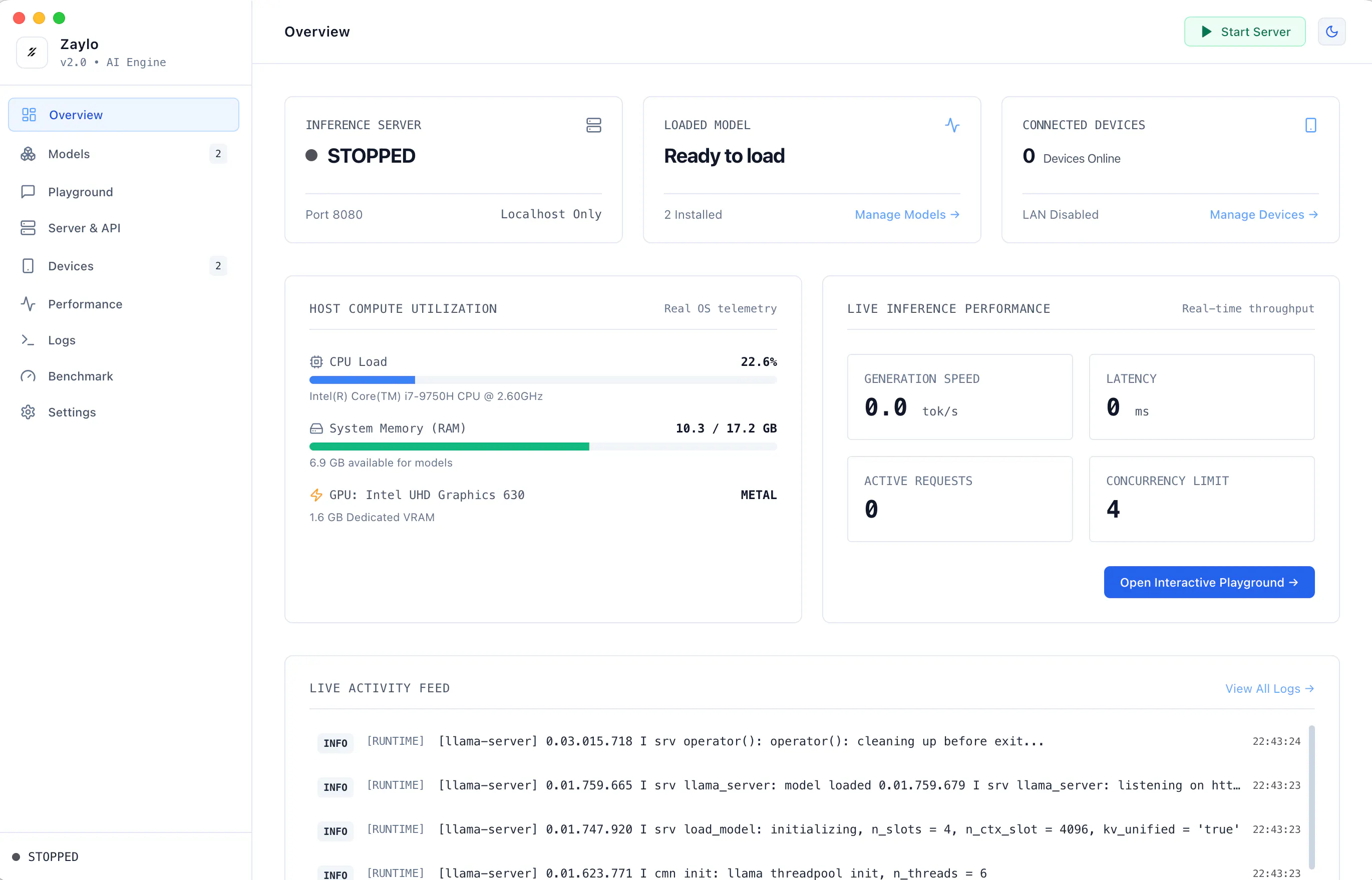This screenshot has width=1372, height=880.
Task: Click the 'Port 8080' text
Action: [333, 214]
